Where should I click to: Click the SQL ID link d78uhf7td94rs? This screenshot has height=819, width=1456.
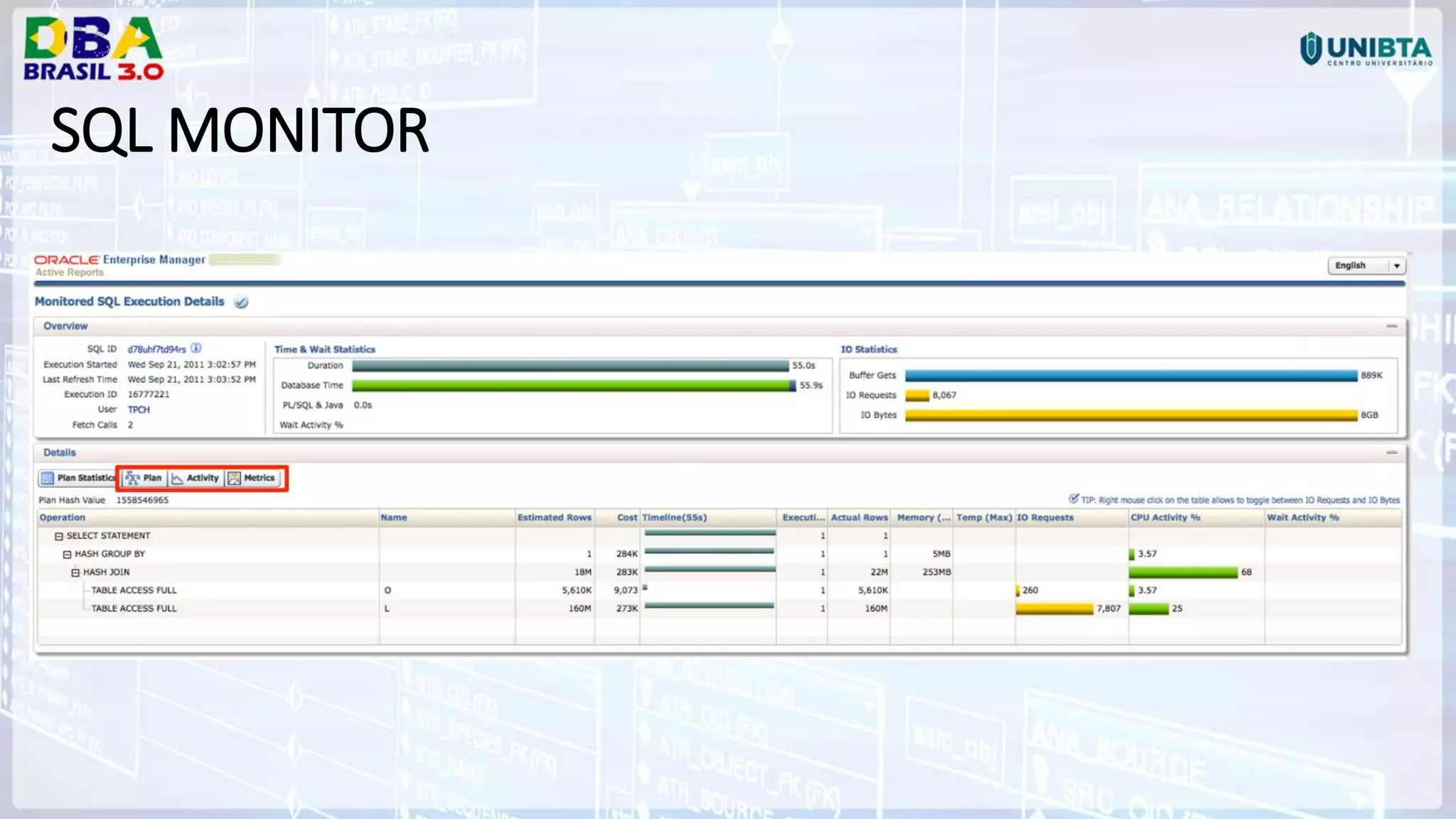[x=156, y=349]
